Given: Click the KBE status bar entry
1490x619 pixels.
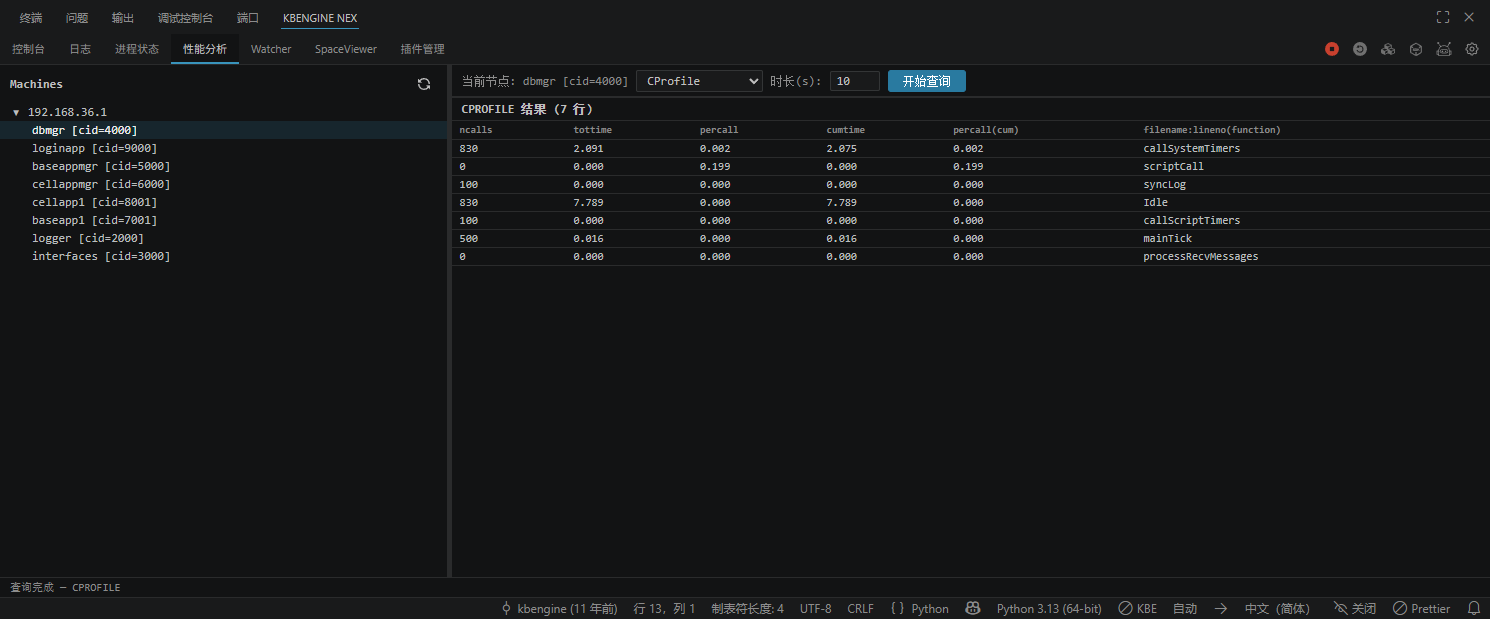Looking at the screenshot, I should tap(1137, 608).
